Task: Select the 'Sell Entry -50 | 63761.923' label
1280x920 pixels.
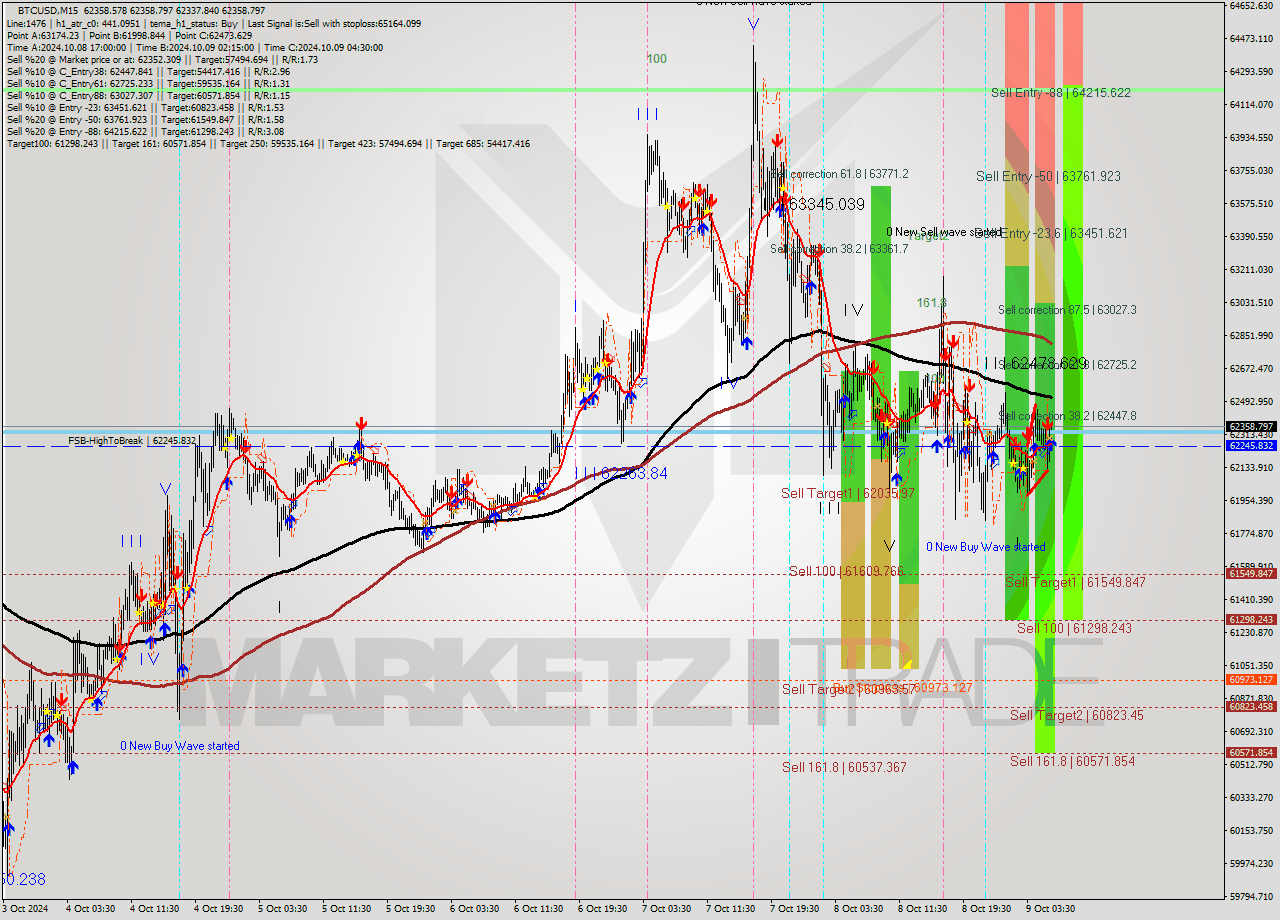Action: (1048, 176)
